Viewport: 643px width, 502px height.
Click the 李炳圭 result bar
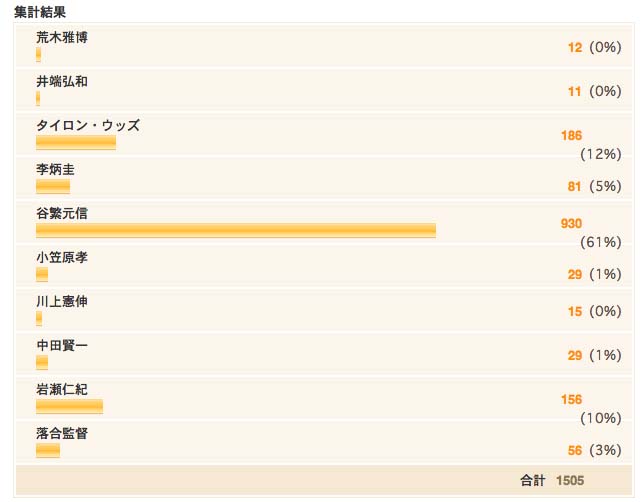[53, 187]
